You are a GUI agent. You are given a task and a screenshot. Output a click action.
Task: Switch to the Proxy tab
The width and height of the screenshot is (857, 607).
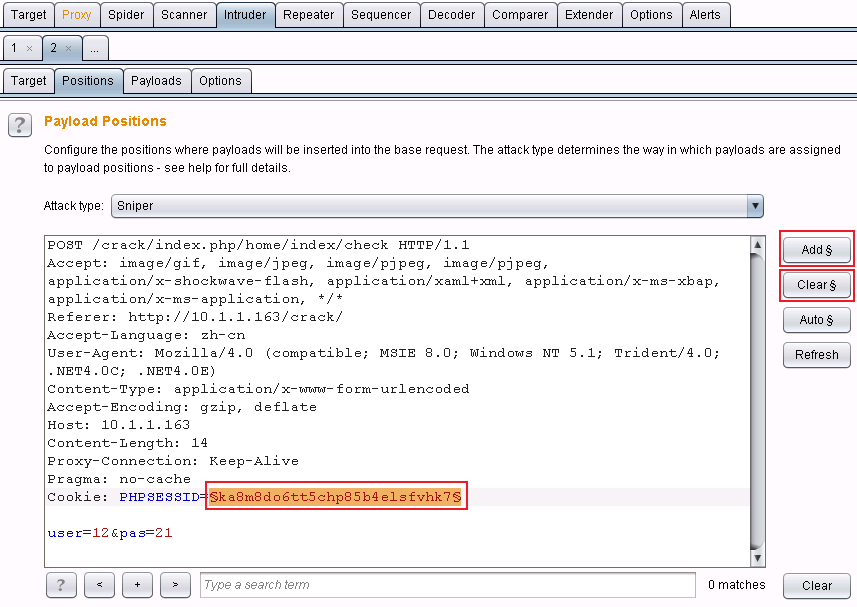(77, 15)
